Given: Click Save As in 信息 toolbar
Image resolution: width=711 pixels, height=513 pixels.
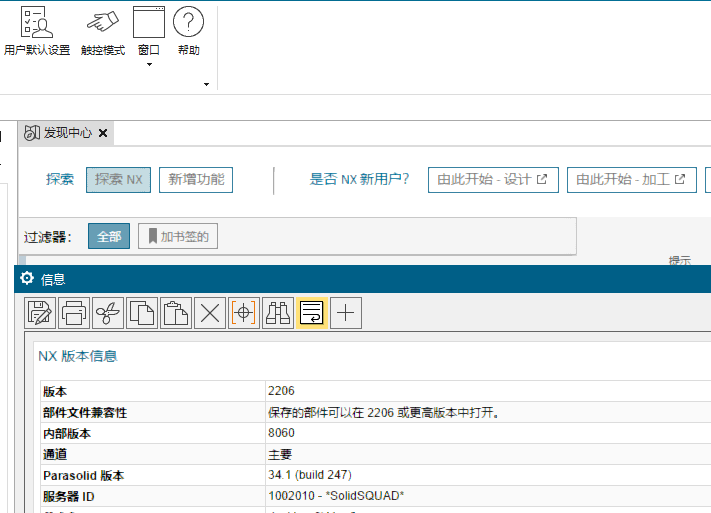Looking at the screenshot, I should point(40,313).
